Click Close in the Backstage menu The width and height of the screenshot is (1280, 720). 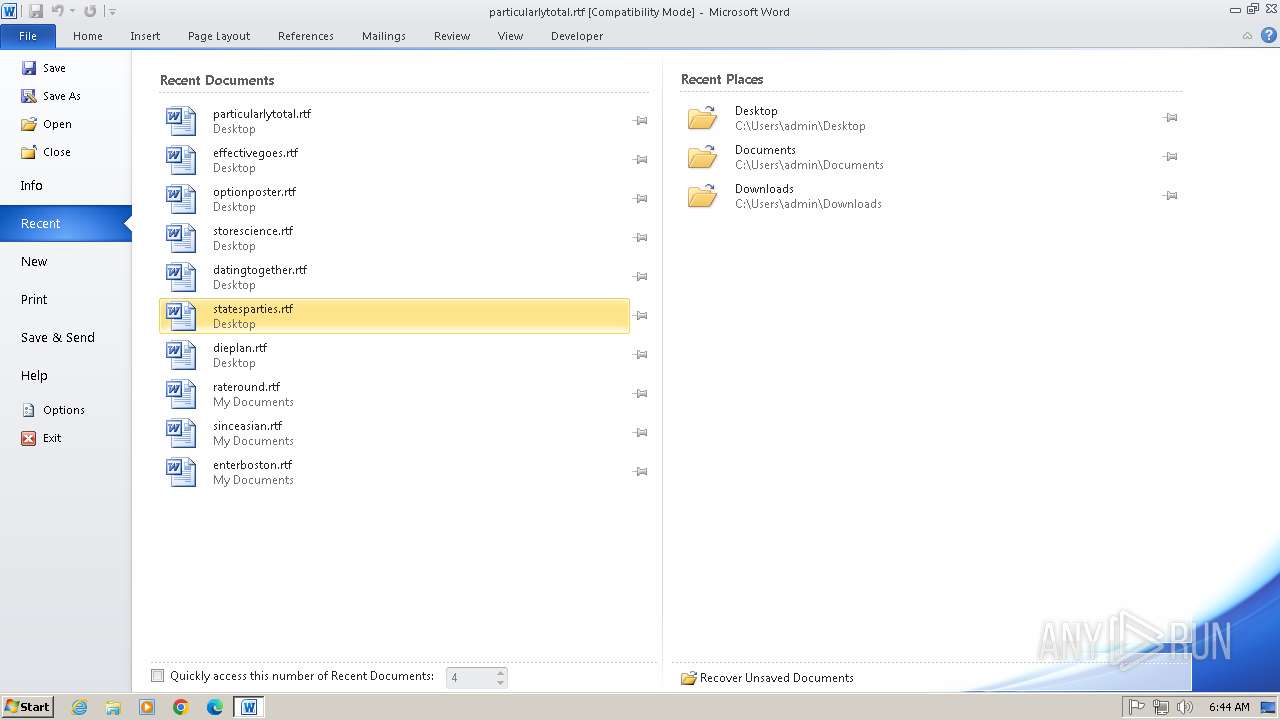tap(46, 152)
